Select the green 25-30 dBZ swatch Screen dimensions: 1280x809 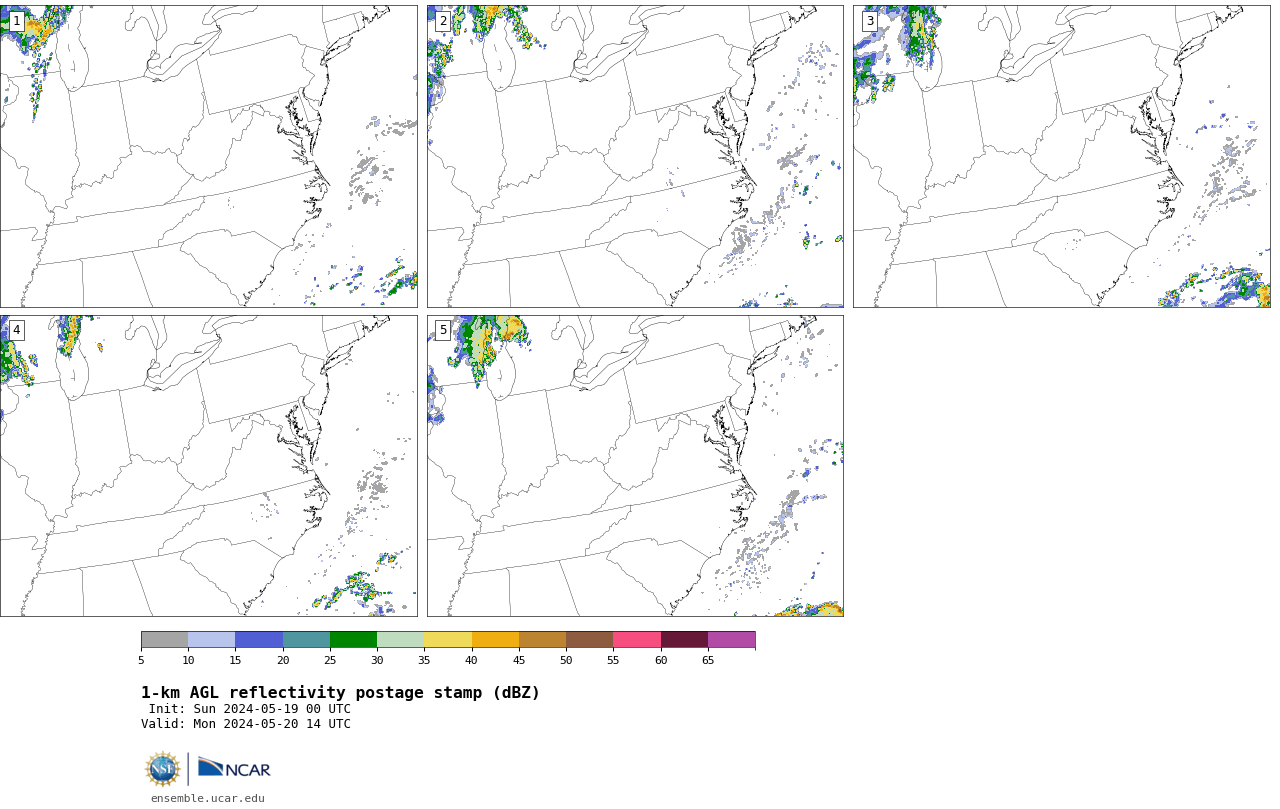pos(353,640)
